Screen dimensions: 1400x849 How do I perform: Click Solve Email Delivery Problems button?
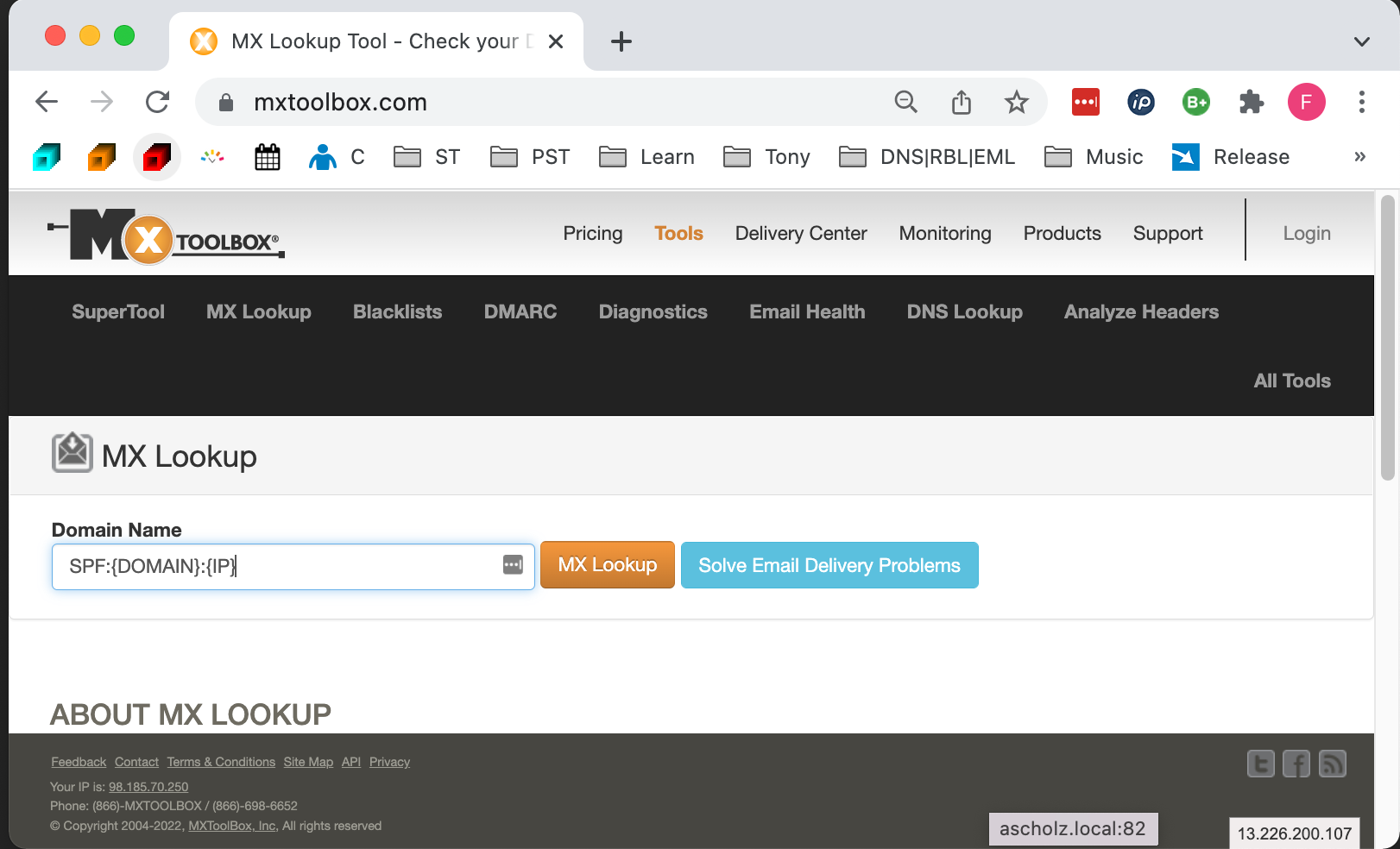coord(829,566)
